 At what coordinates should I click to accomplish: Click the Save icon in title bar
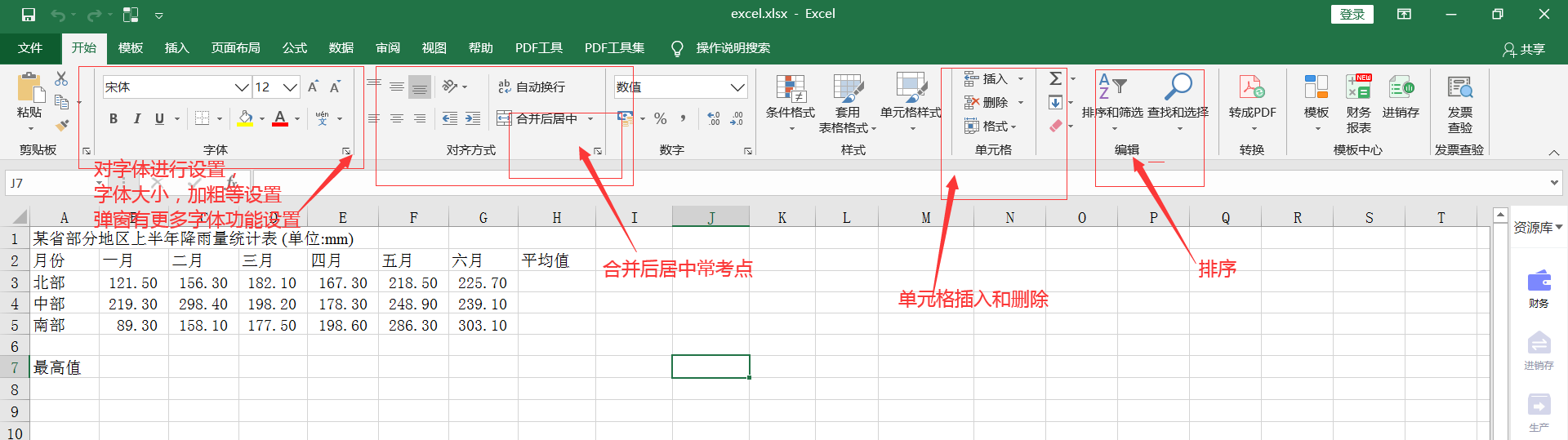pos(29,15)
